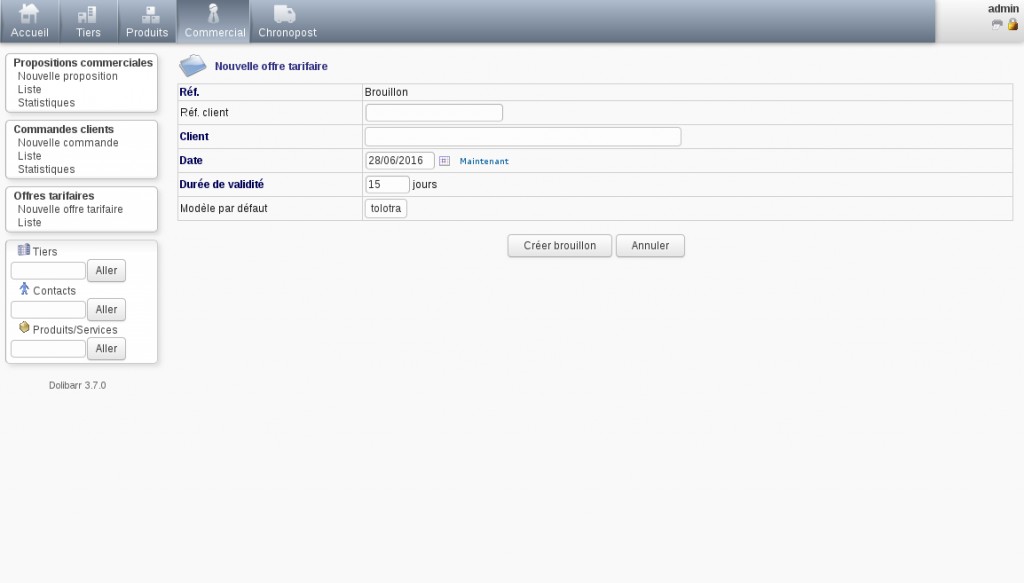Viewport: 1024px width, 583px height.
Task: Click Aller next to Produits/Services search
Action: [106, 349]
